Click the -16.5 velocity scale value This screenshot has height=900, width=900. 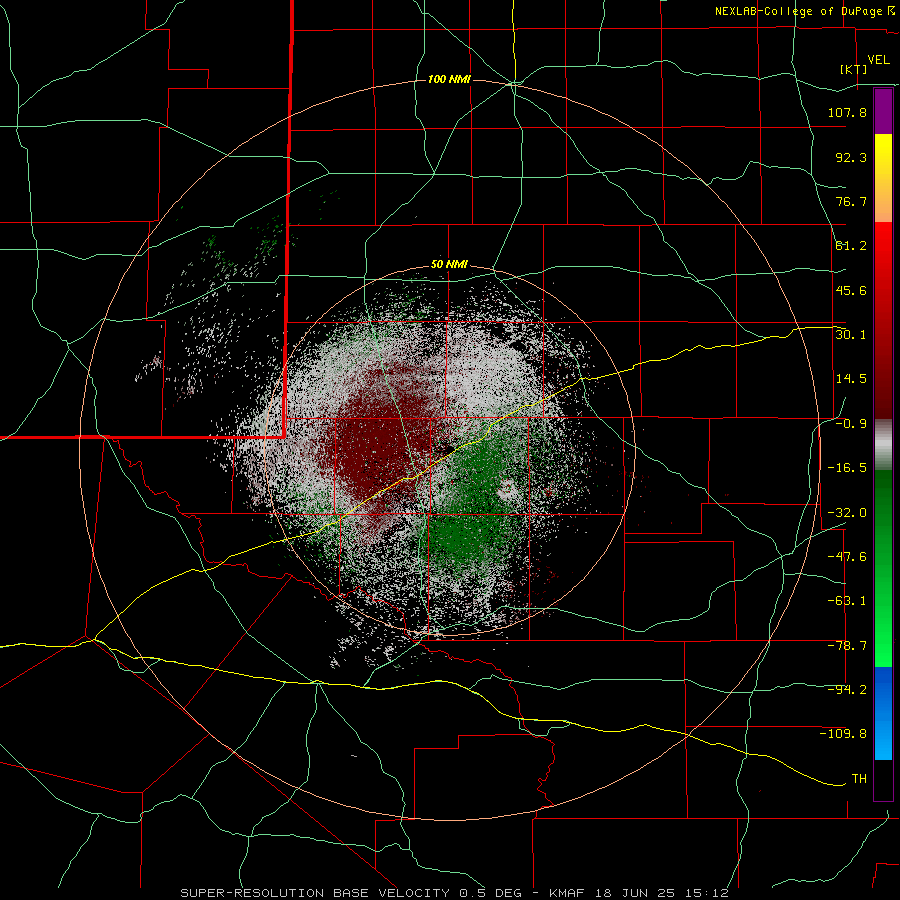click(847, 468)
